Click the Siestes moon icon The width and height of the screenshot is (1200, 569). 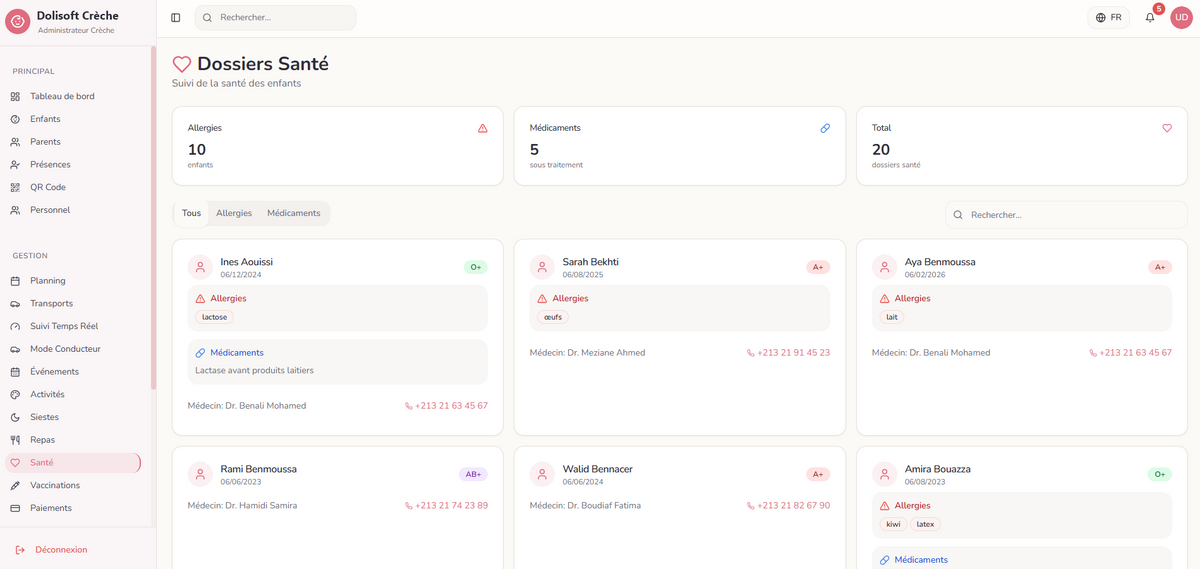pos(15,417)
